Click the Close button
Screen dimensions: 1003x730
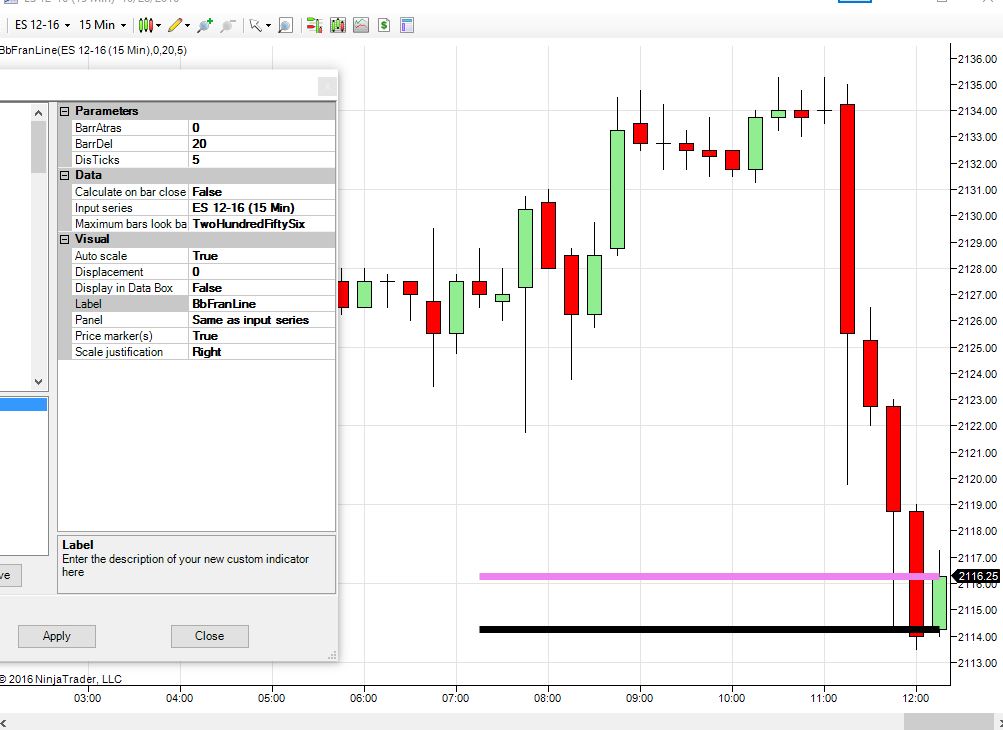[x=210, y=636]
